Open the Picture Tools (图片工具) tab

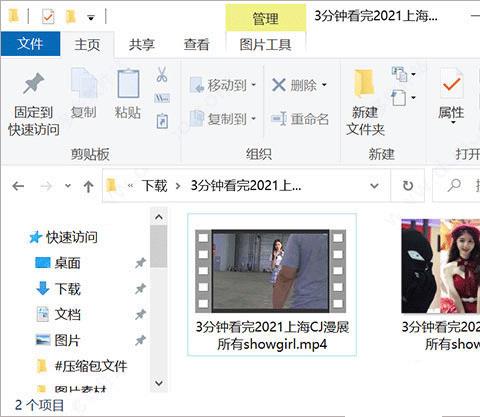[x=266, y=44]
